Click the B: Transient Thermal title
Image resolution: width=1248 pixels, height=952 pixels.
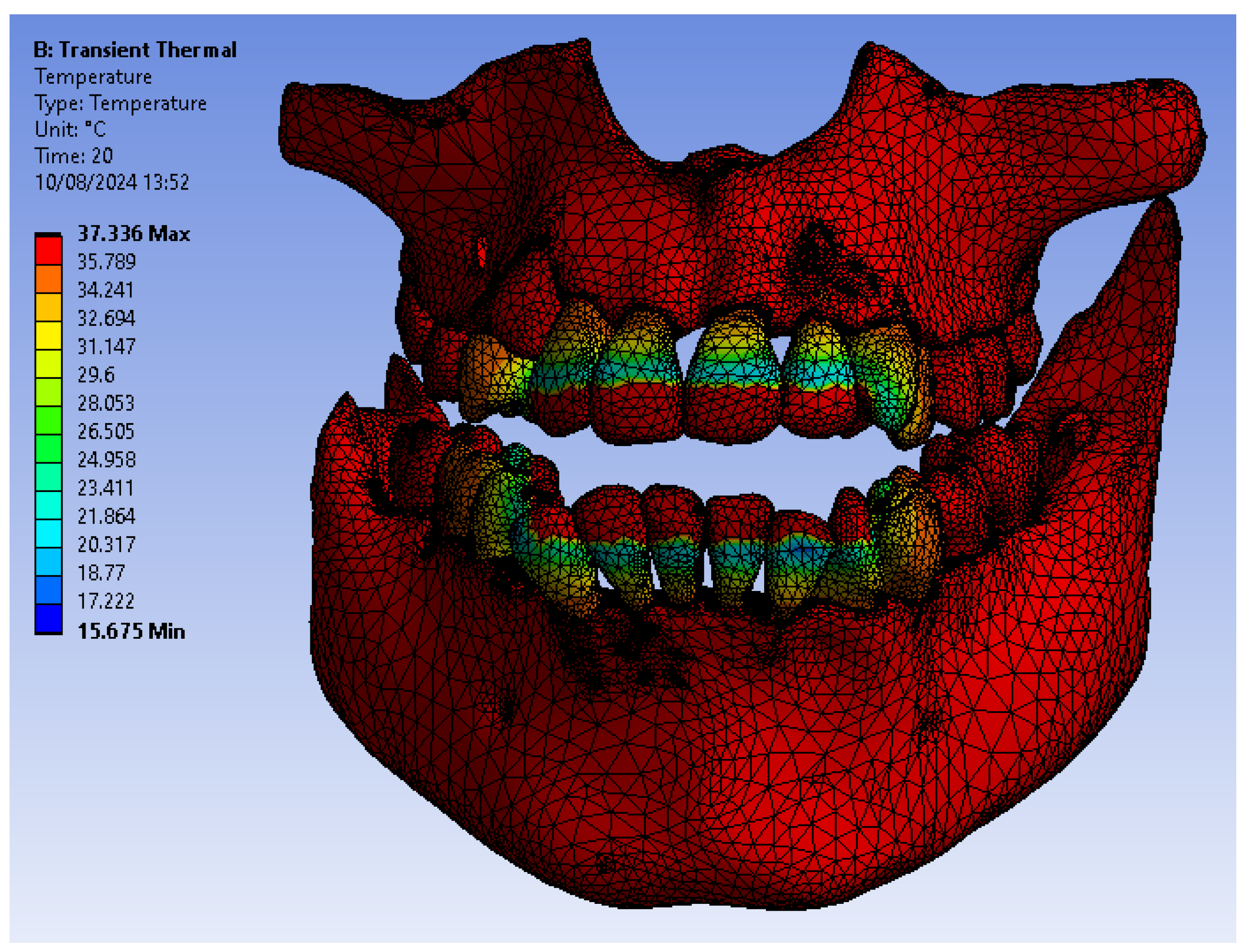coord(135,50)
